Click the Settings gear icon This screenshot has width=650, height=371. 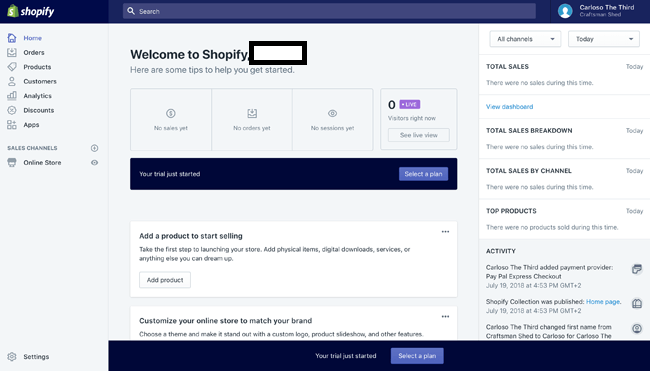[12, 356]
